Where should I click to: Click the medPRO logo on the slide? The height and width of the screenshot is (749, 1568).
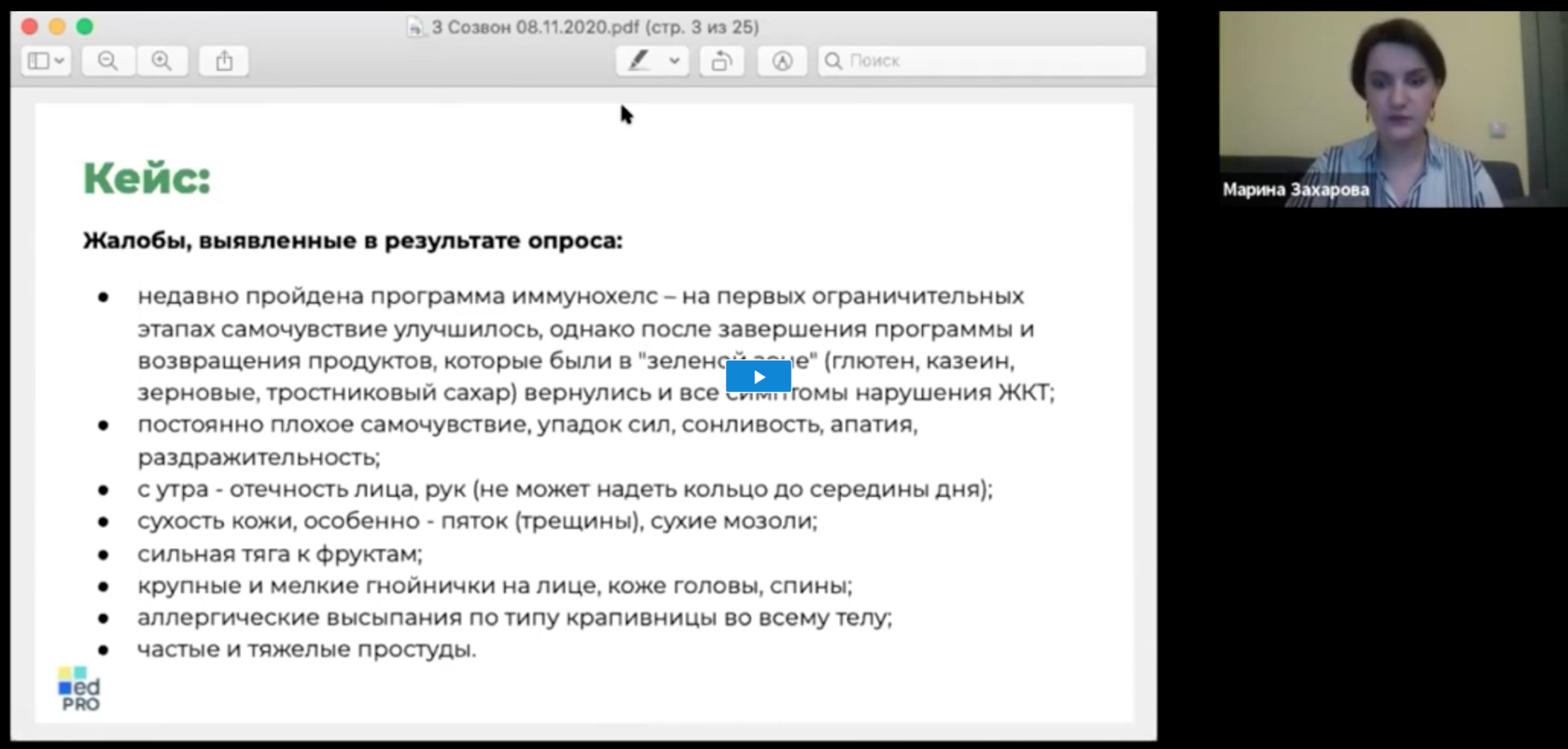pos(79,689)
